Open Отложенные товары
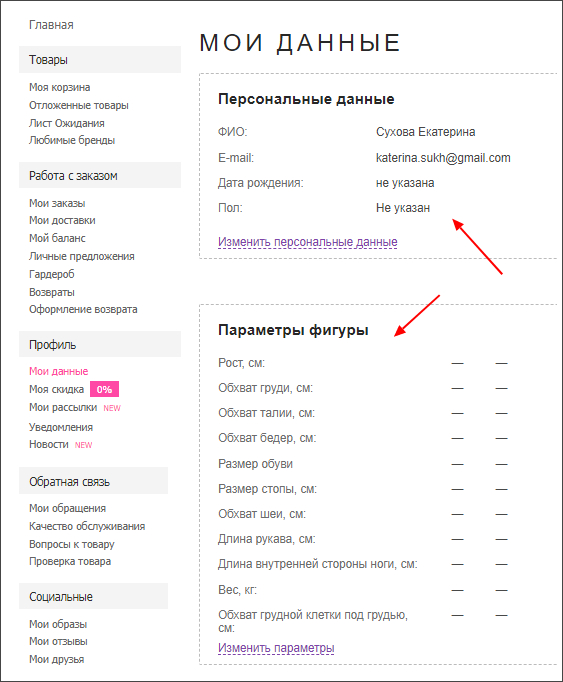This screenshot has width=563, height=682. tap(79, 105)
